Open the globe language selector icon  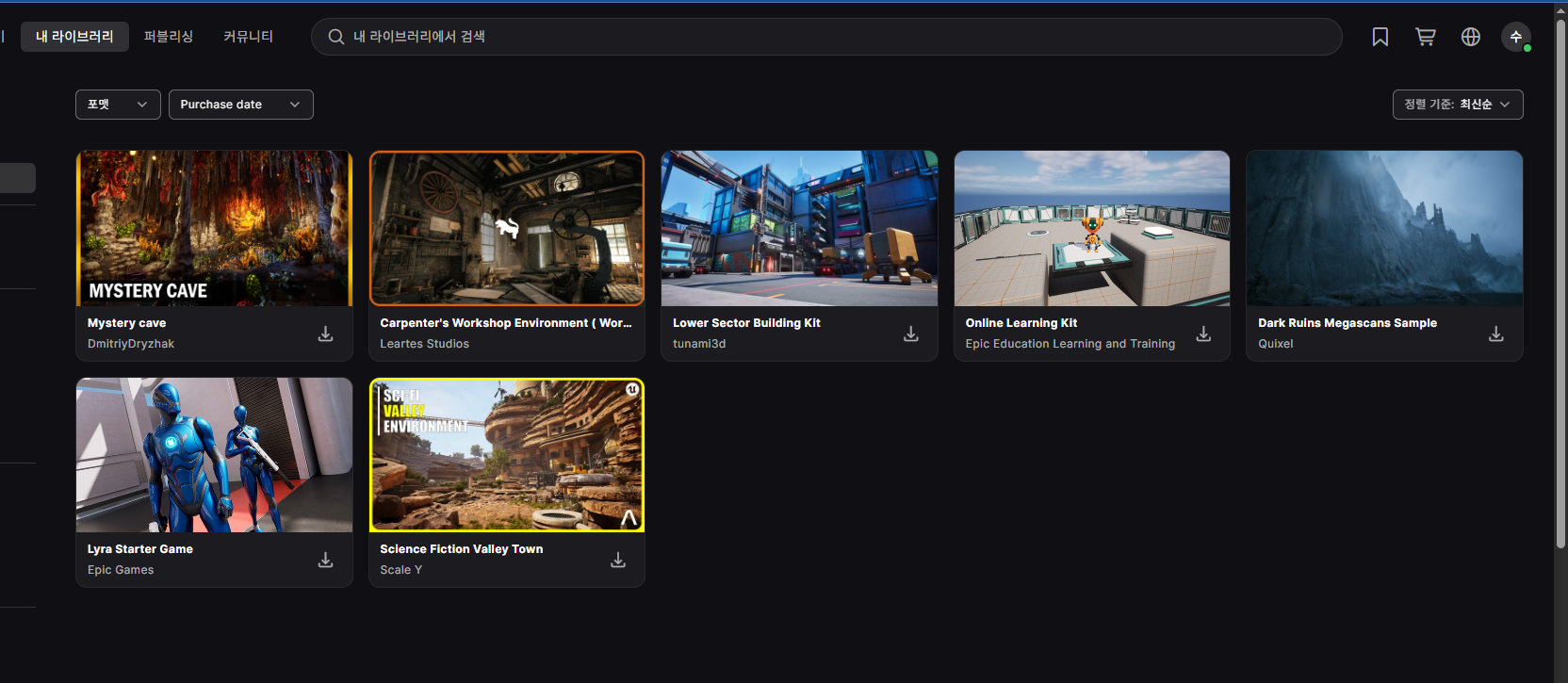[1471, 37]
